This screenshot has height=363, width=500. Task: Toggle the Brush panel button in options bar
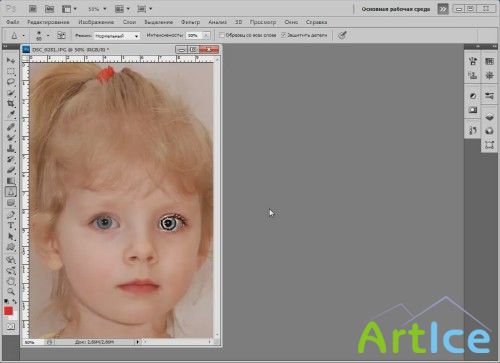tap(61, 35)
